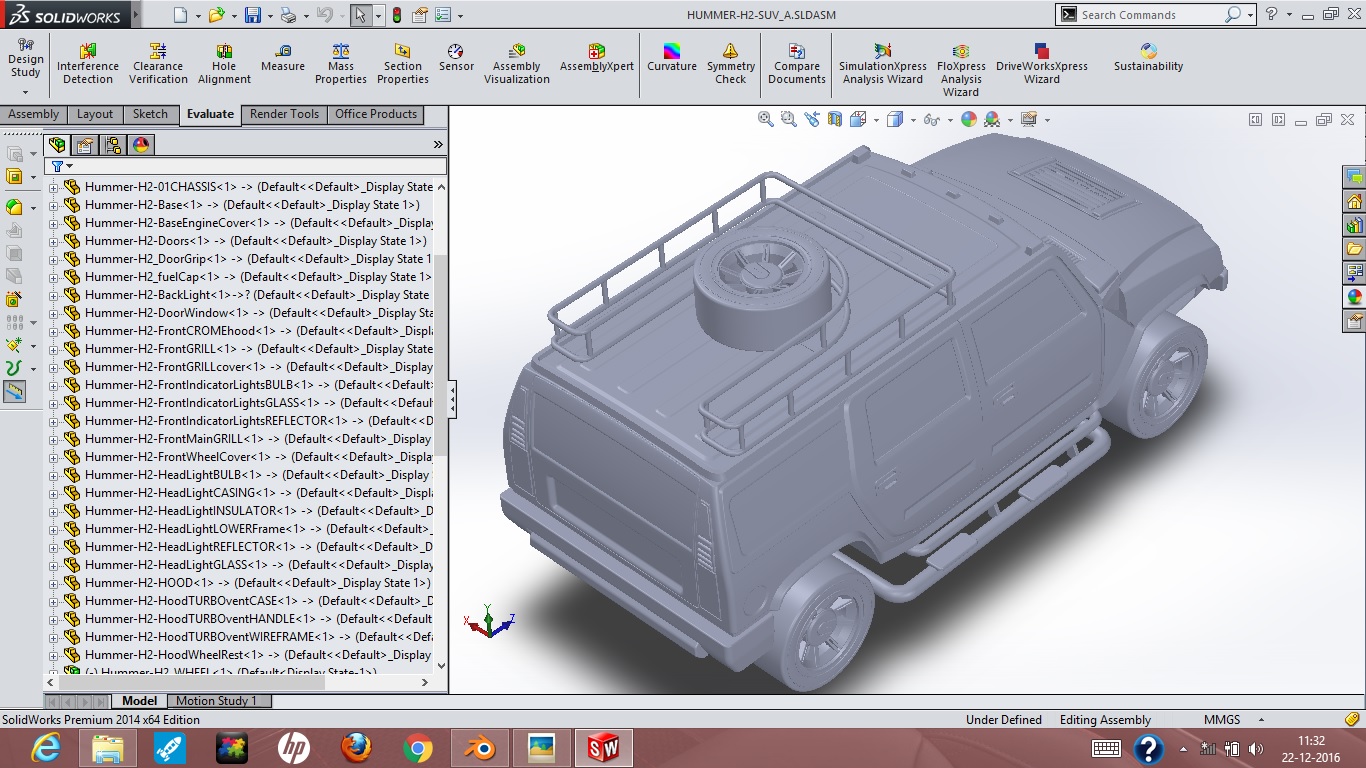Viewport: 1366px width, 768px height.
Task: Open Compare Documents utility
Action: pyautogui.click(x=797, y=64)
